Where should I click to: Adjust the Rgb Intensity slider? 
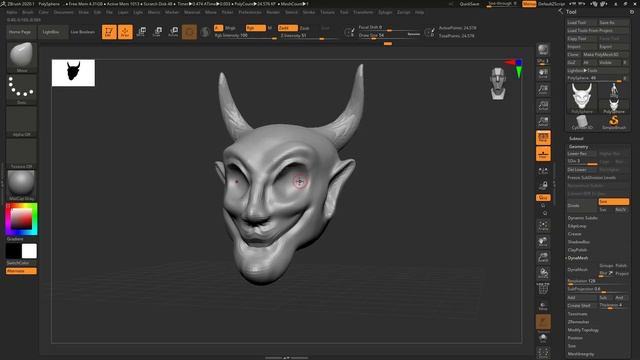245,36
